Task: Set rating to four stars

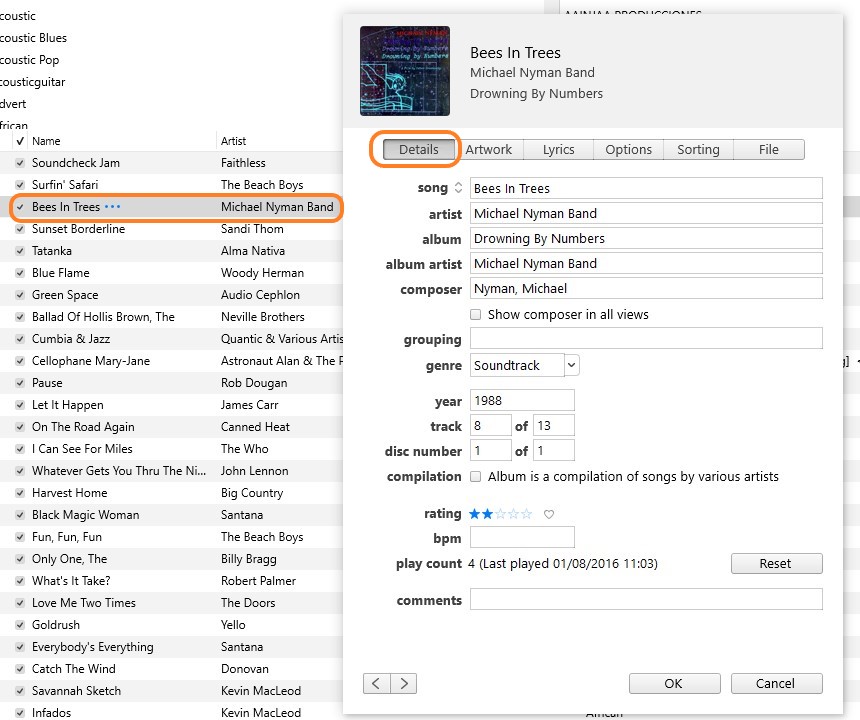Action: 513,514
